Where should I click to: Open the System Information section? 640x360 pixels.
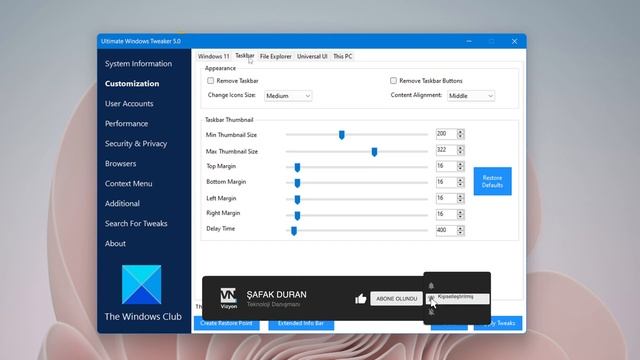(x=138, y=64)
